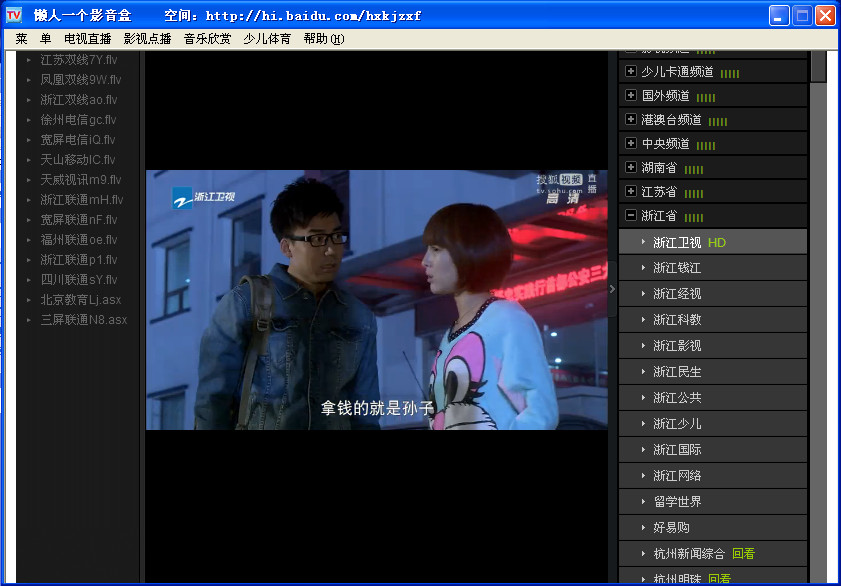Select the 浙江民生 channel
This screenshot has width=841, height=586.
[713, 372]
